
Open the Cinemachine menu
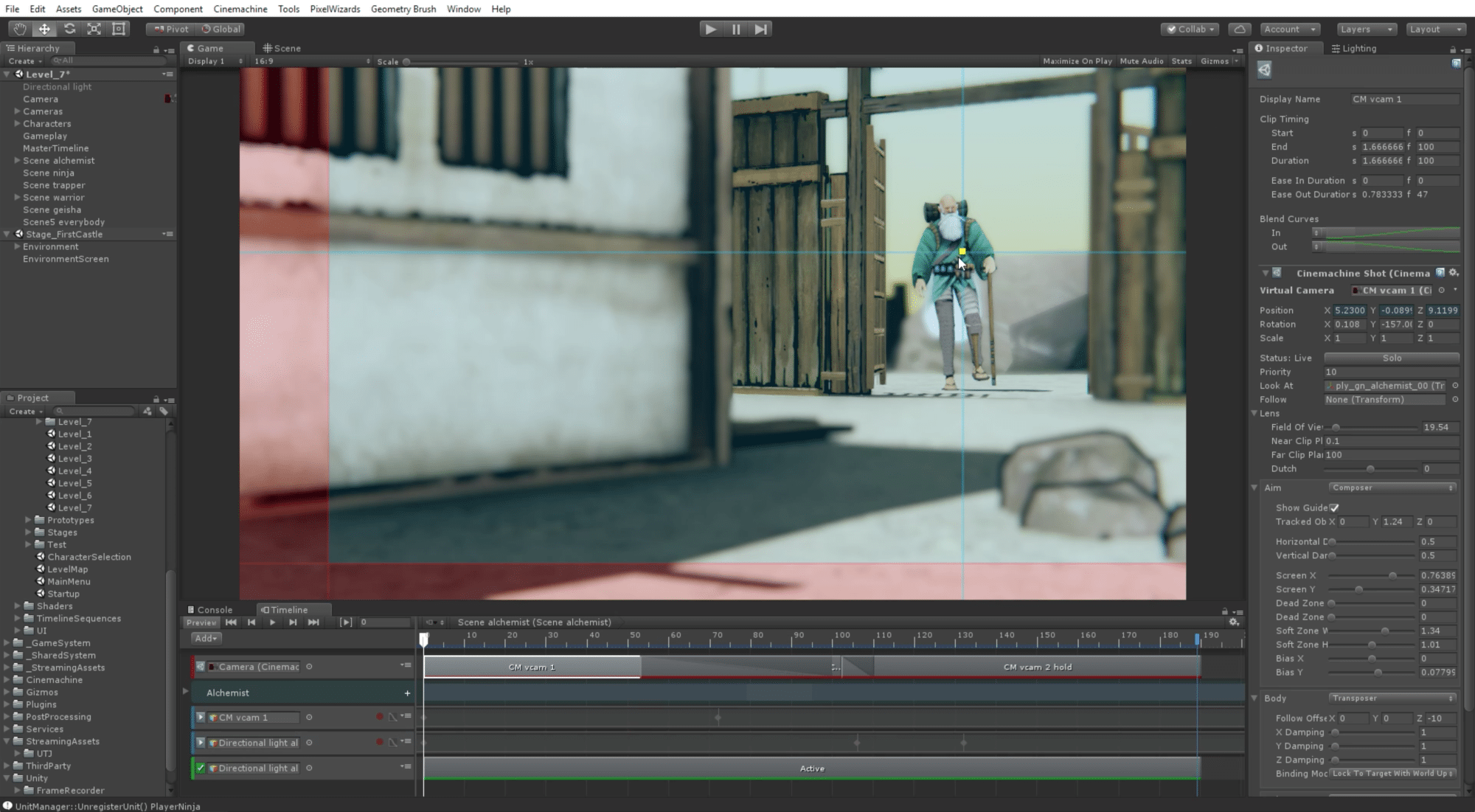240,9
